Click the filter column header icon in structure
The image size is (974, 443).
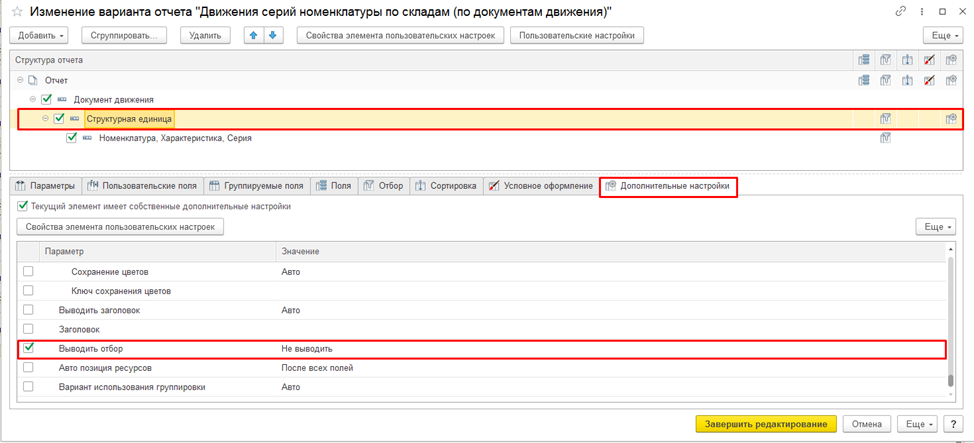tap(886, 60)
